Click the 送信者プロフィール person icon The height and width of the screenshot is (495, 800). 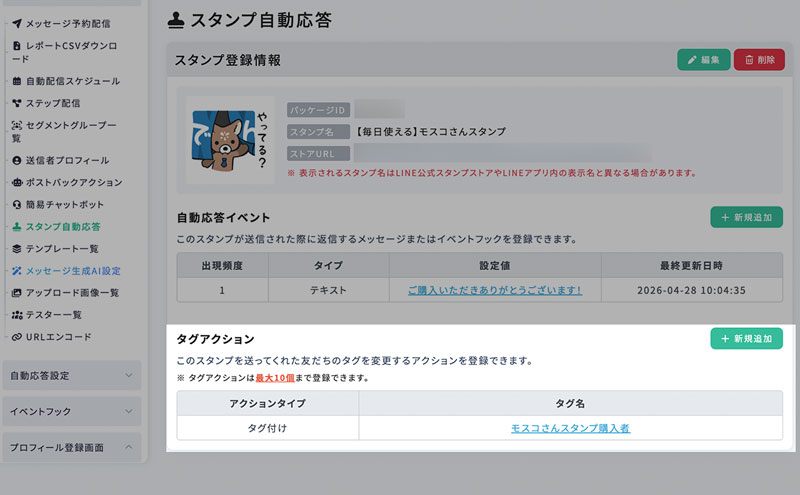click(17, 160)
